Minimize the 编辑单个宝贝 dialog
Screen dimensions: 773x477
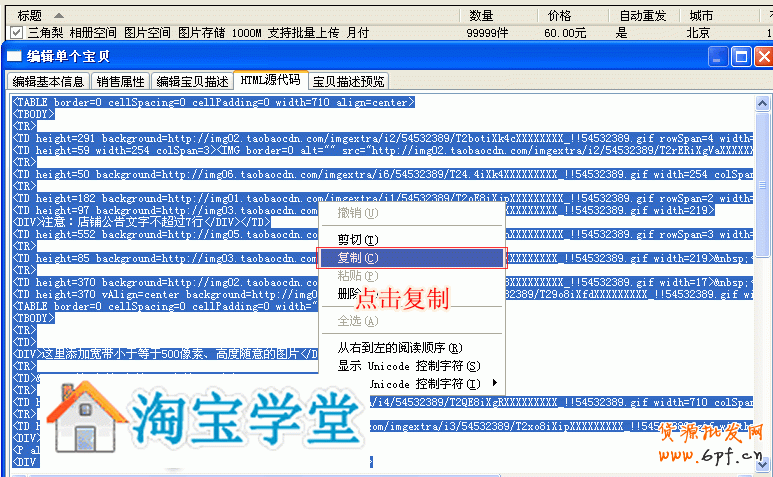click(718, 57)
